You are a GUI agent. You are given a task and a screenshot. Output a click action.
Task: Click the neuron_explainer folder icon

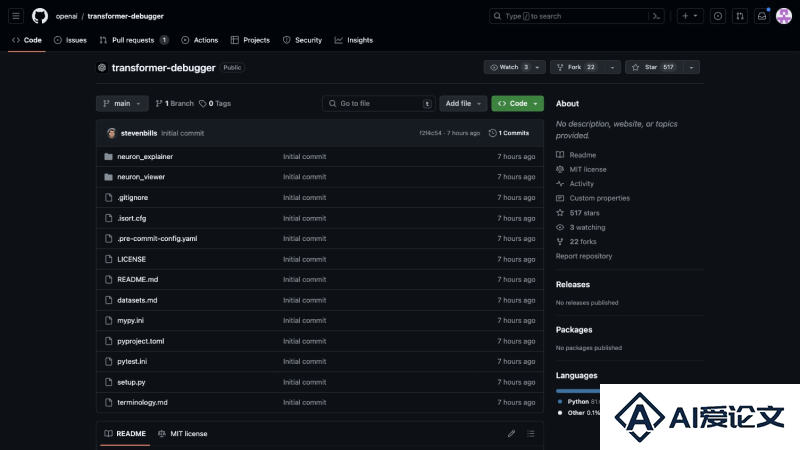[x=108, y=157]
